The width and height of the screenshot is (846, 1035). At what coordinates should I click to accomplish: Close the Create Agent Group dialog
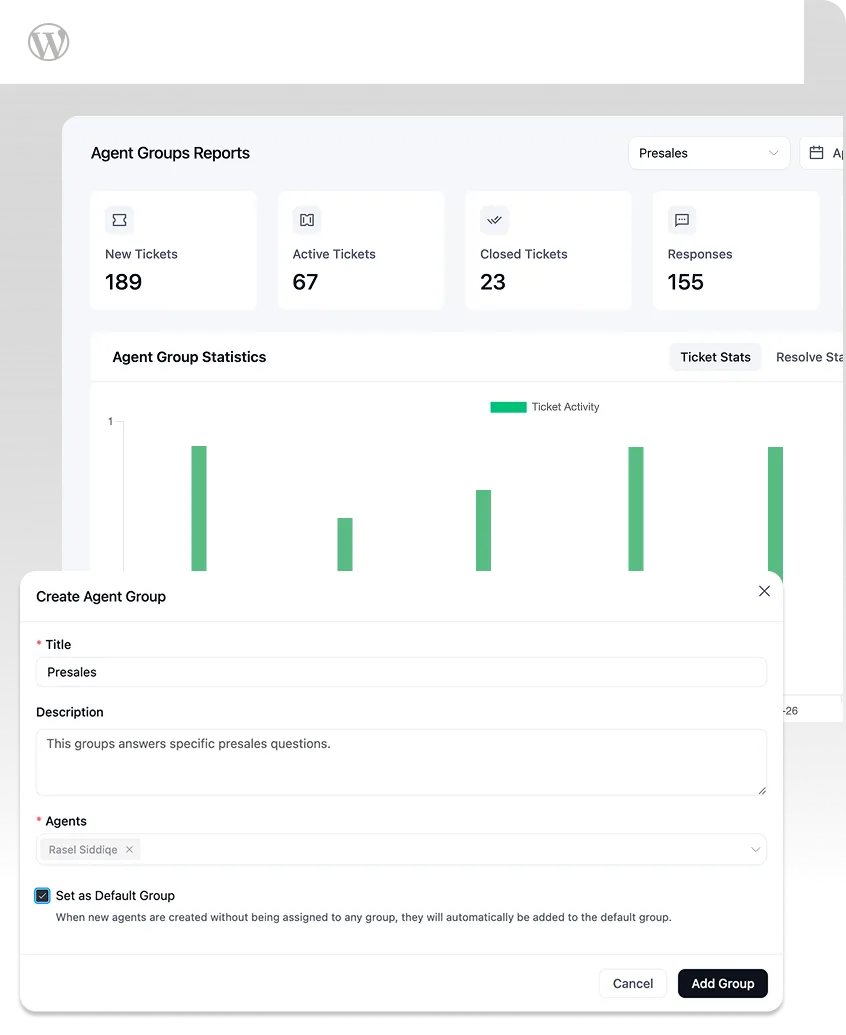[x=764, y=591]
